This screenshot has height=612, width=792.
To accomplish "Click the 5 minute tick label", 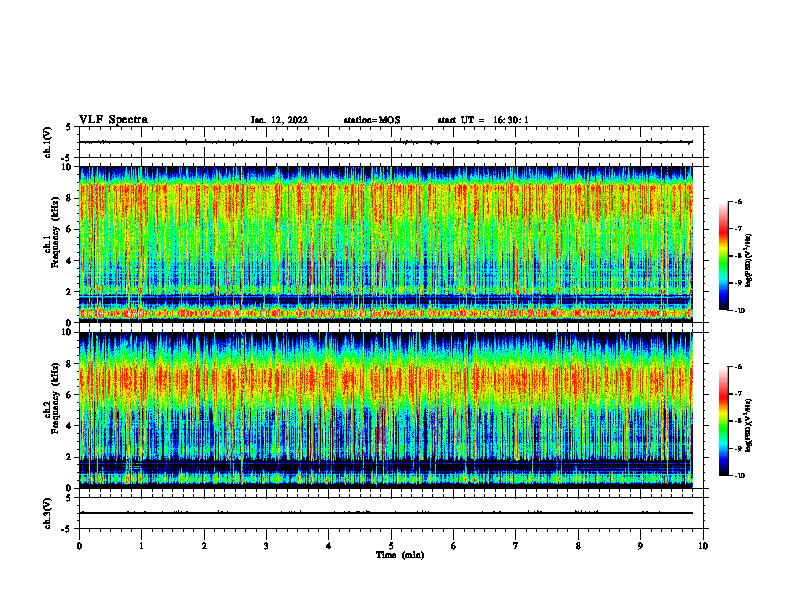I will [x=391, y=546].
